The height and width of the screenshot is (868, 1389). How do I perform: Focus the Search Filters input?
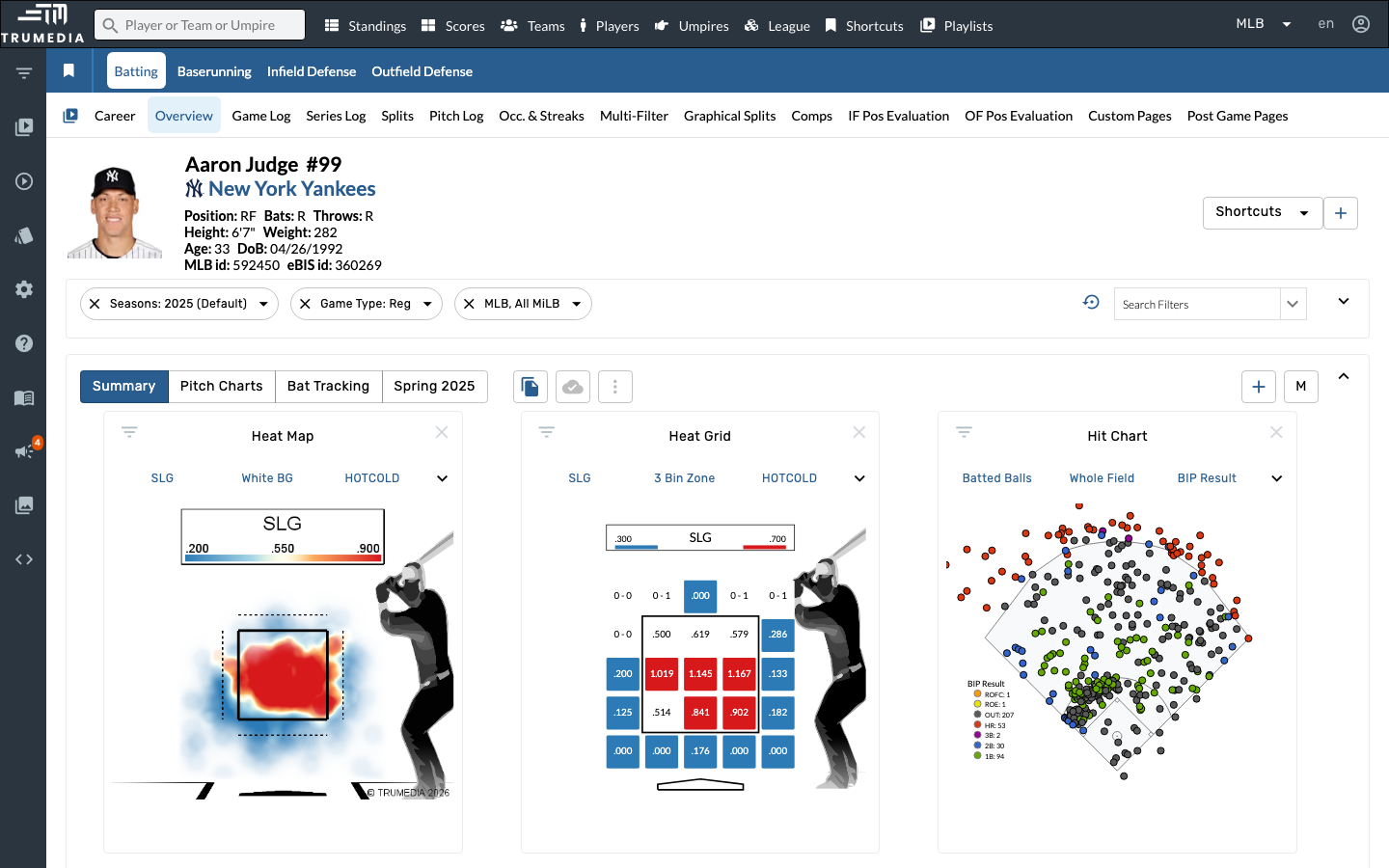point(1197,304)
